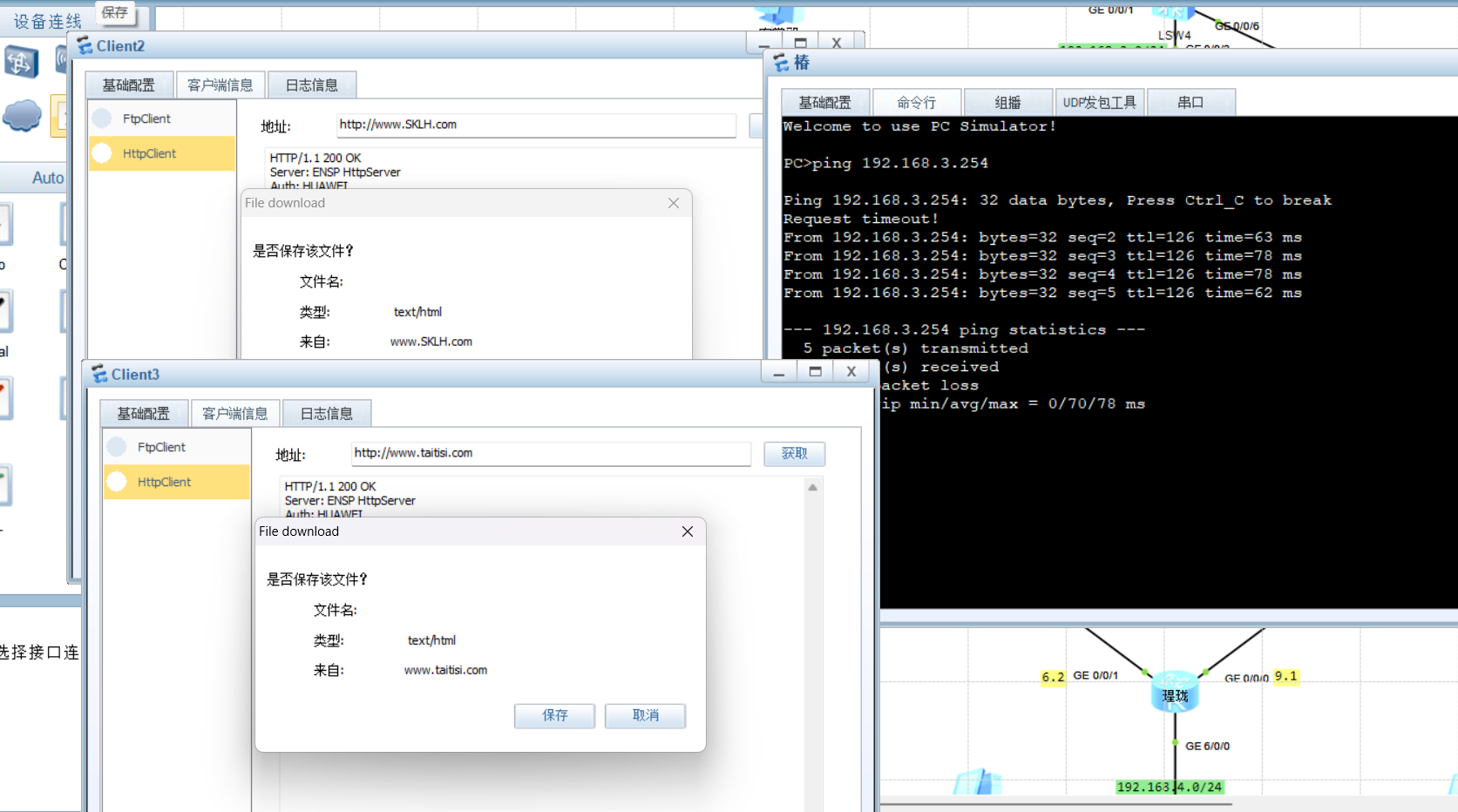This screenshot has width=1458, height=812.
Task: Click address field with www.taitisi.com
Action: pos(552,453)
